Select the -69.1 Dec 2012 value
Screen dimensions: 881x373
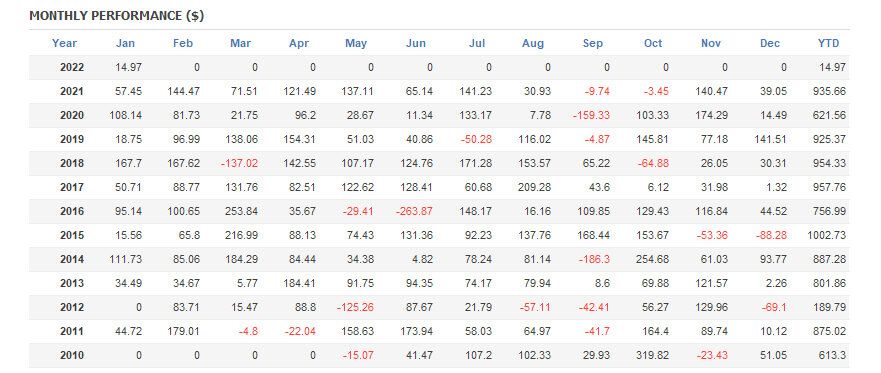pos(774,307)
